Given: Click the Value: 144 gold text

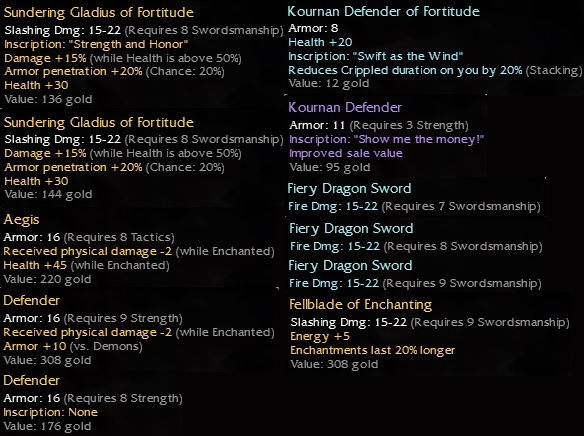Looking at the screenshot, I should [x=48, y=194].
